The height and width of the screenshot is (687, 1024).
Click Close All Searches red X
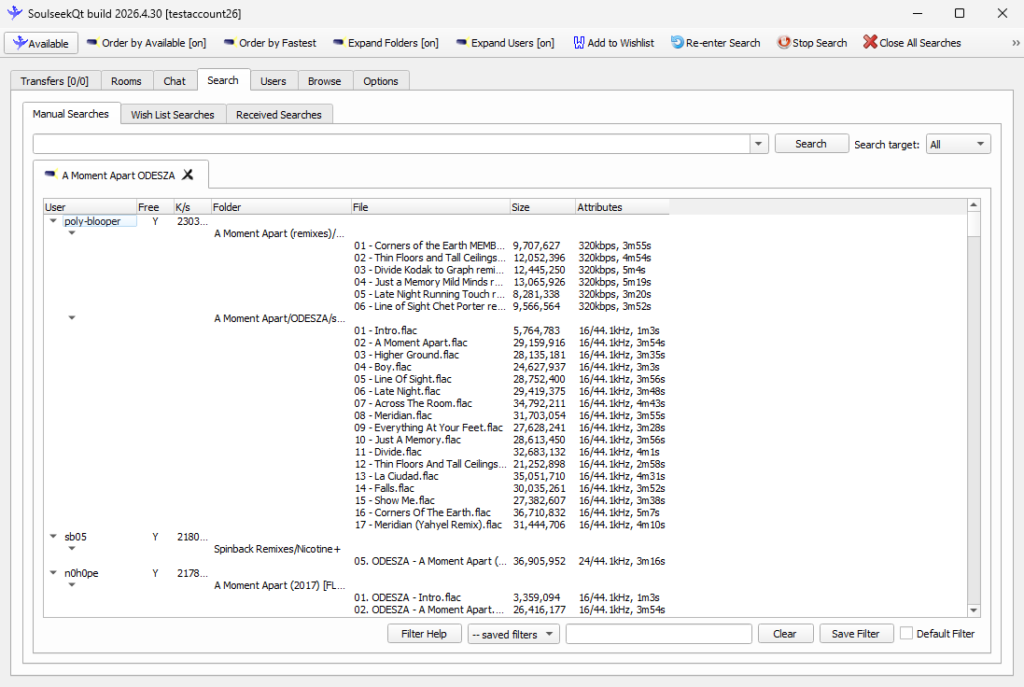(x=870, y=42)
